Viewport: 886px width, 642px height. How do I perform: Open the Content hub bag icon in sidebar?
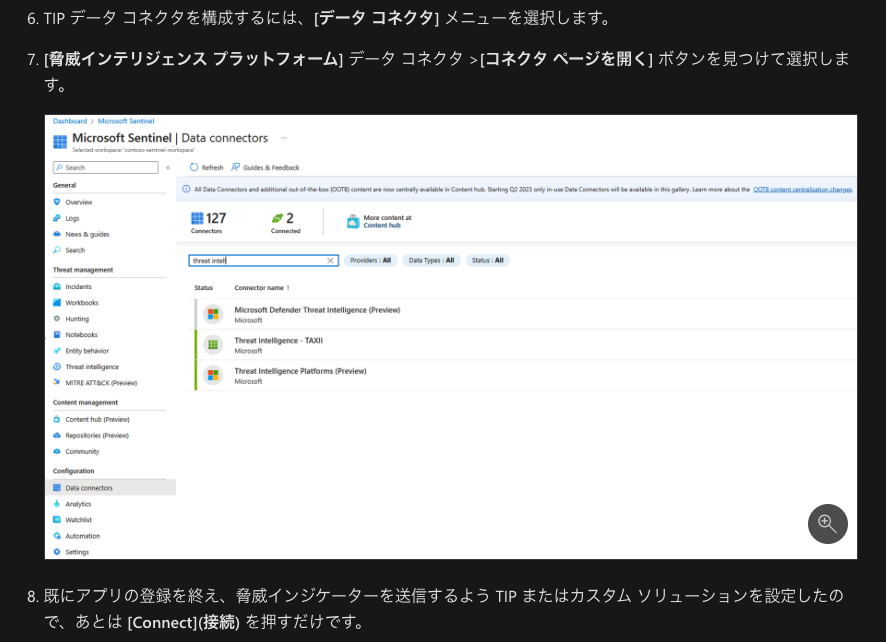57,419
